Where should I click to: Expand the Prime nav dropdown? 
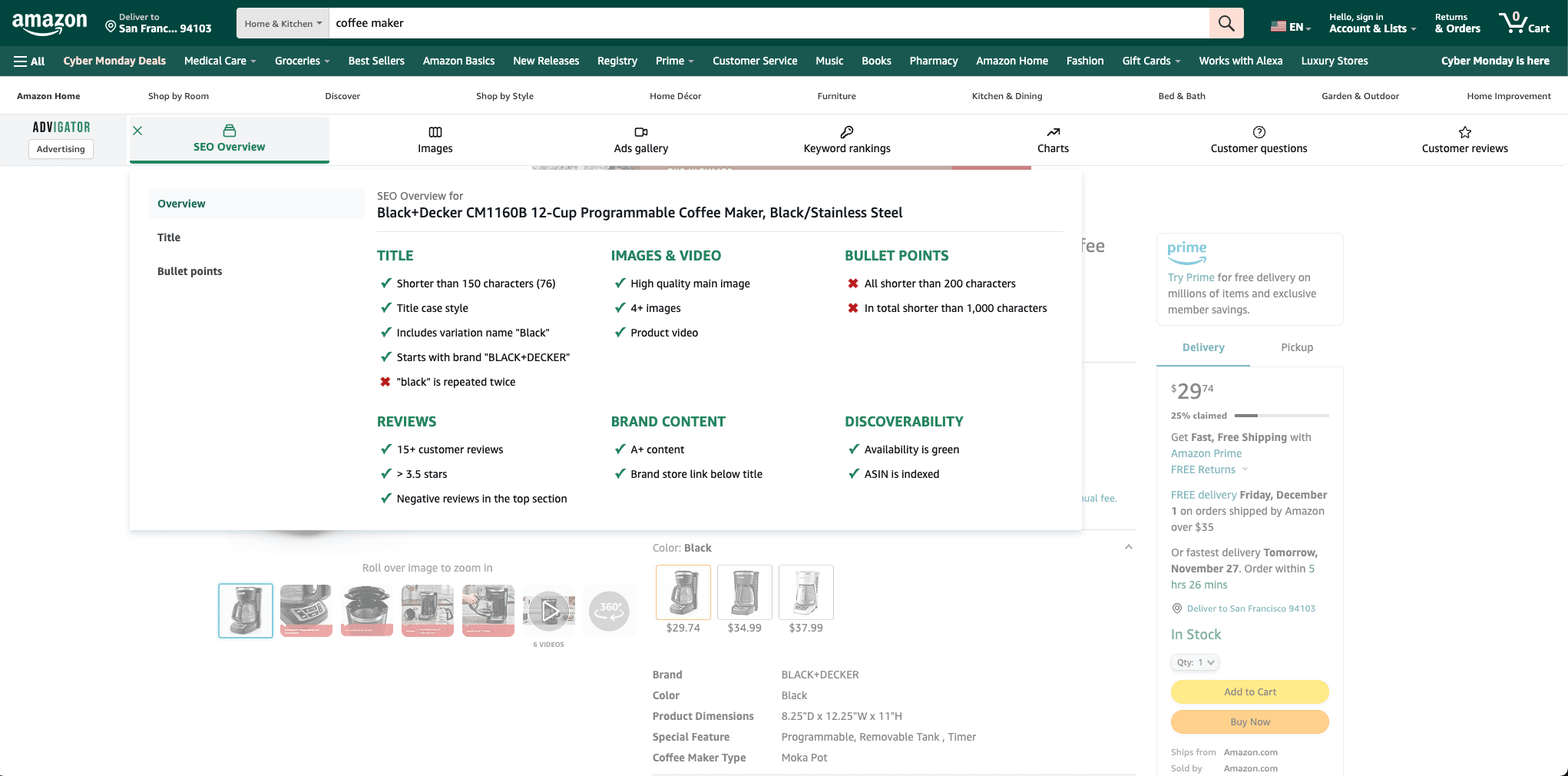(674, 61)
